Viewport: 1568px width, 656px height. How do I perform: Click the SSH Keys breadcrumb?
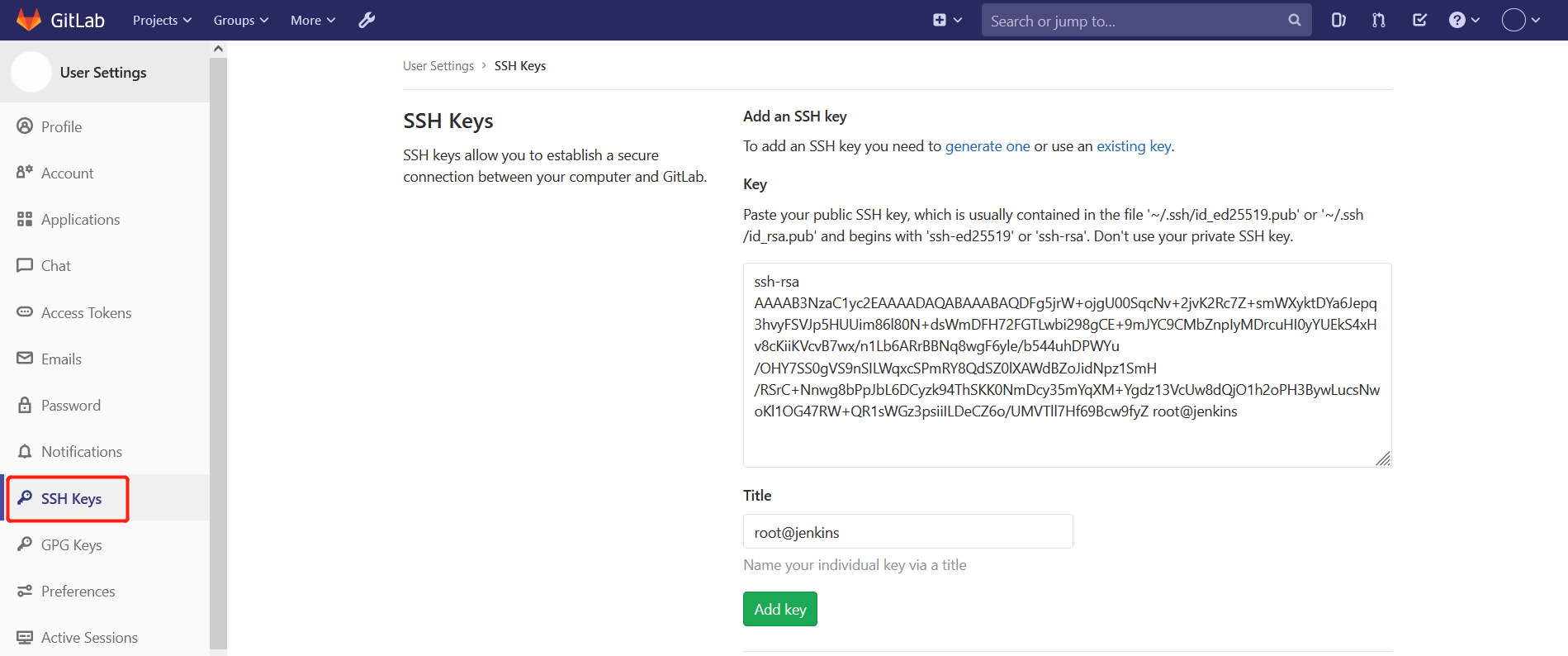(x=520, y=65)
